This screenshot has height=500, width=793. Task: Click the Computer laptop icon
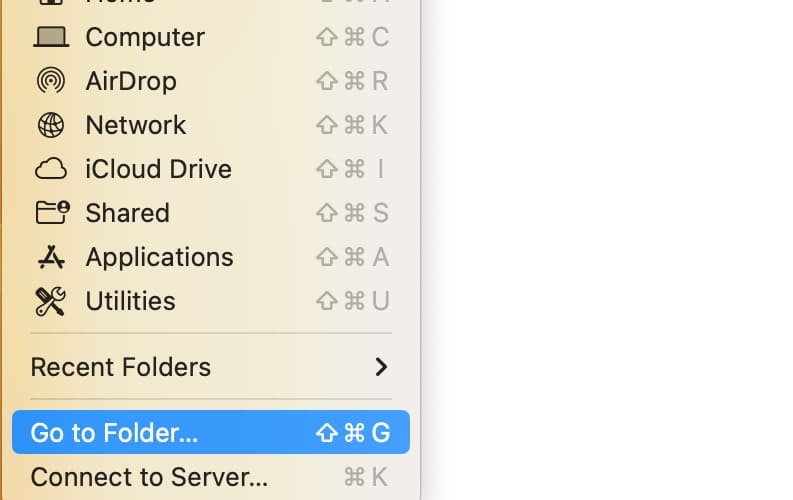(x=50, y=37)
